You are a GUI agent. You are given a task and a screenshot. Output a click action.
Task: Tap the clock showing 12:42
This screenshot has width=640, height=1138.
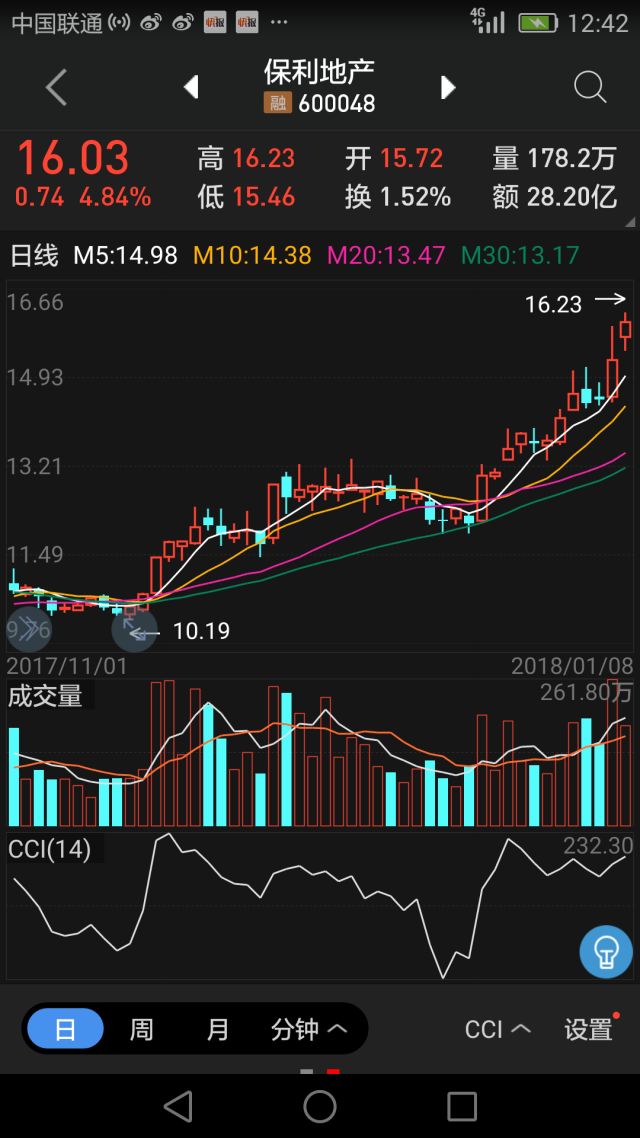[597, 23]
